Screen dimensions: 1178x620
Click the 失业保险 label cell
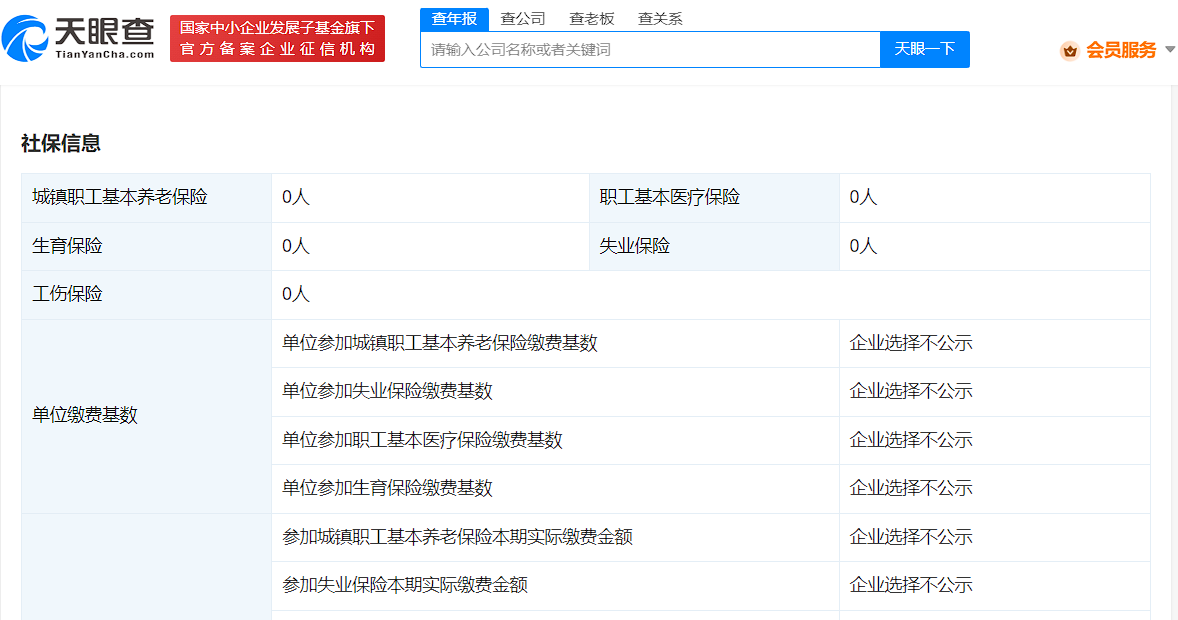click(x=635, y=246)
